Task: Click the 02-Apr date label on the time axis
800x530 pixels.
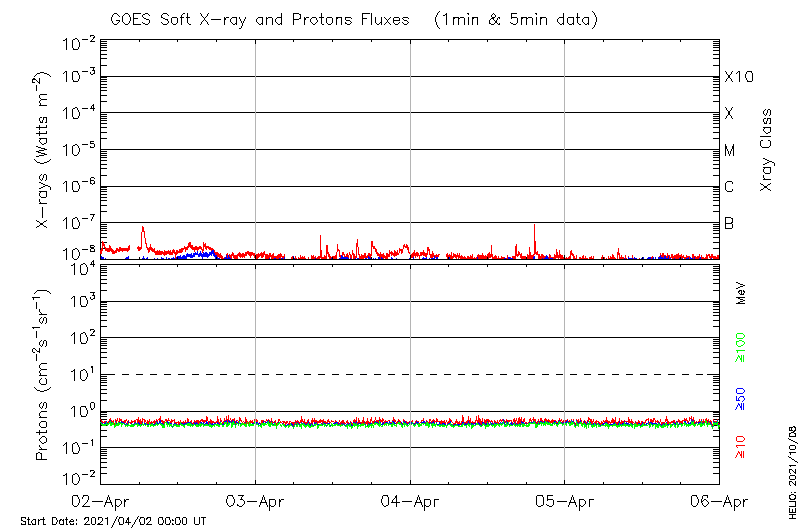Action: click(100, 501)
